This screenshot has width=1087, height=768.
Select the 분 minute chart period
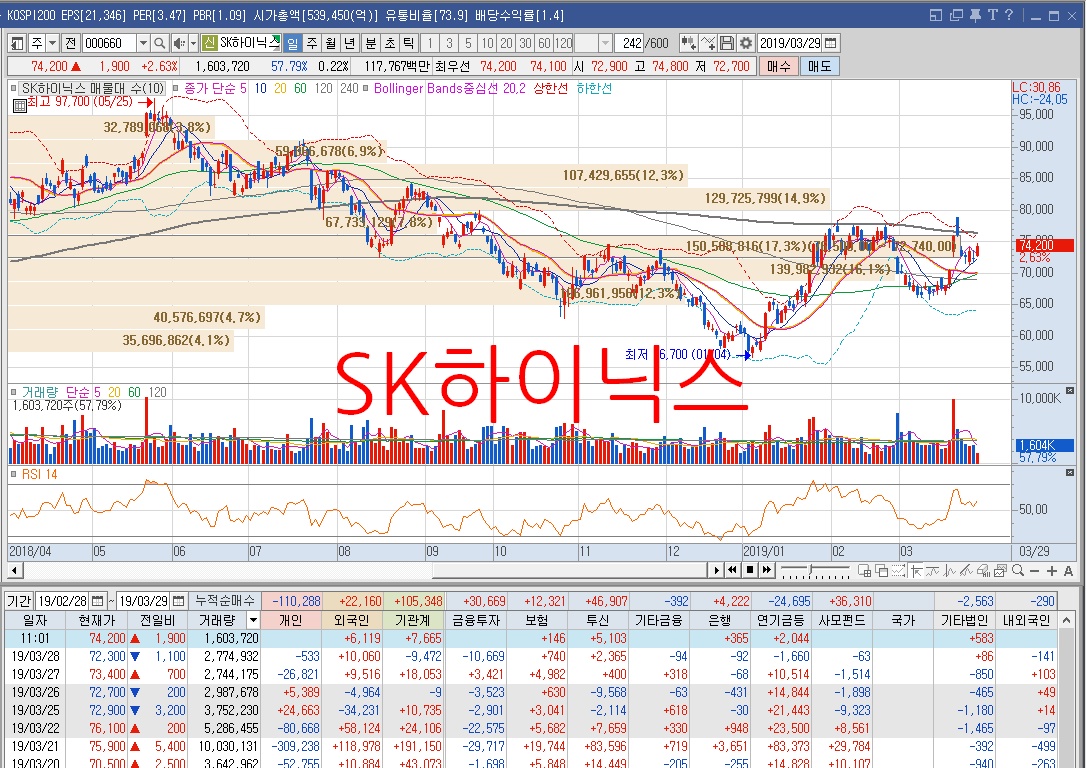[x=371, y=43]
